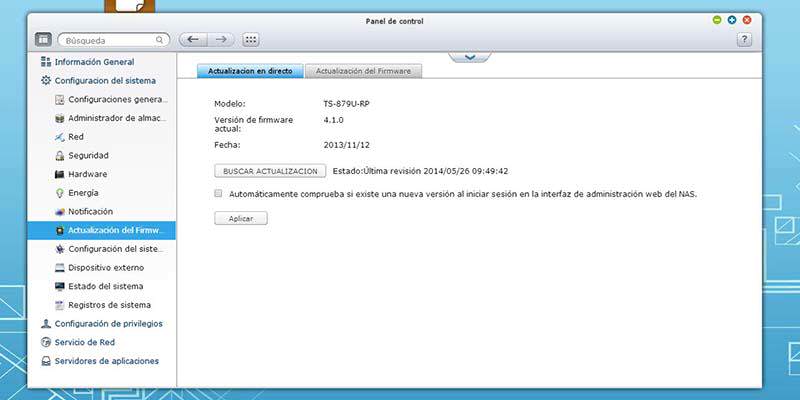Click the Configuración del sistema backup icon

[60, 249]
